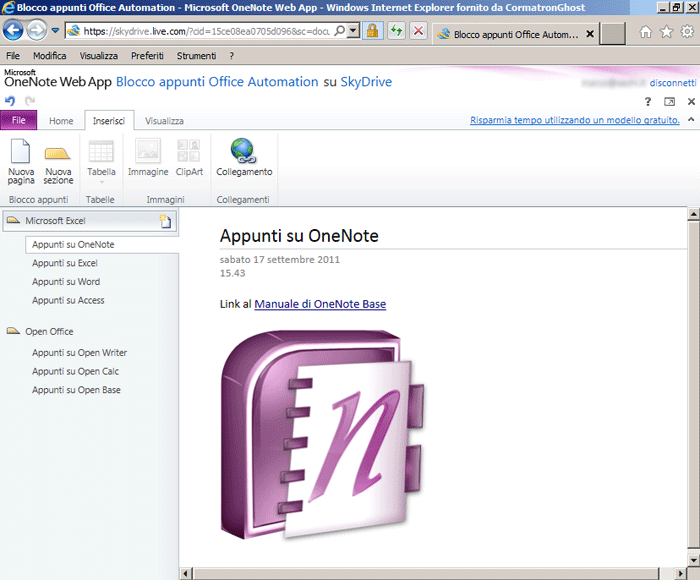Open a new blank browser tab

tap(612, 34)
